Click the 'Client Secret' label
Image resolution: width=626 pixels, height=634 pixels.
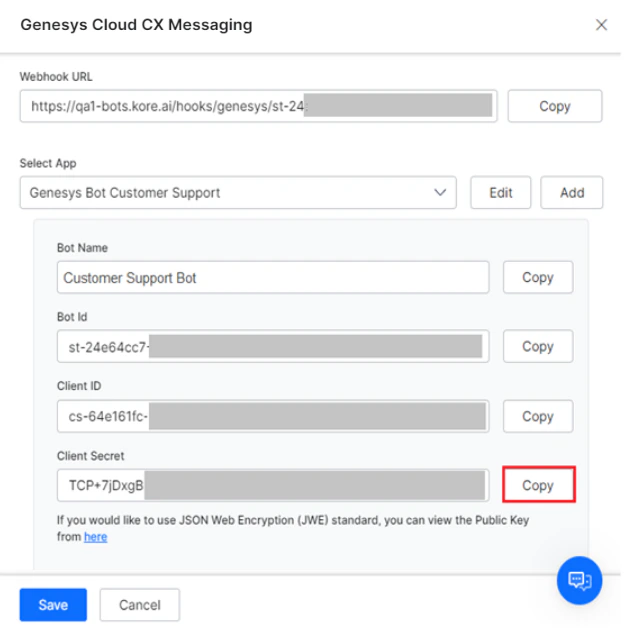pyautogui.click(x=91, y=456)
